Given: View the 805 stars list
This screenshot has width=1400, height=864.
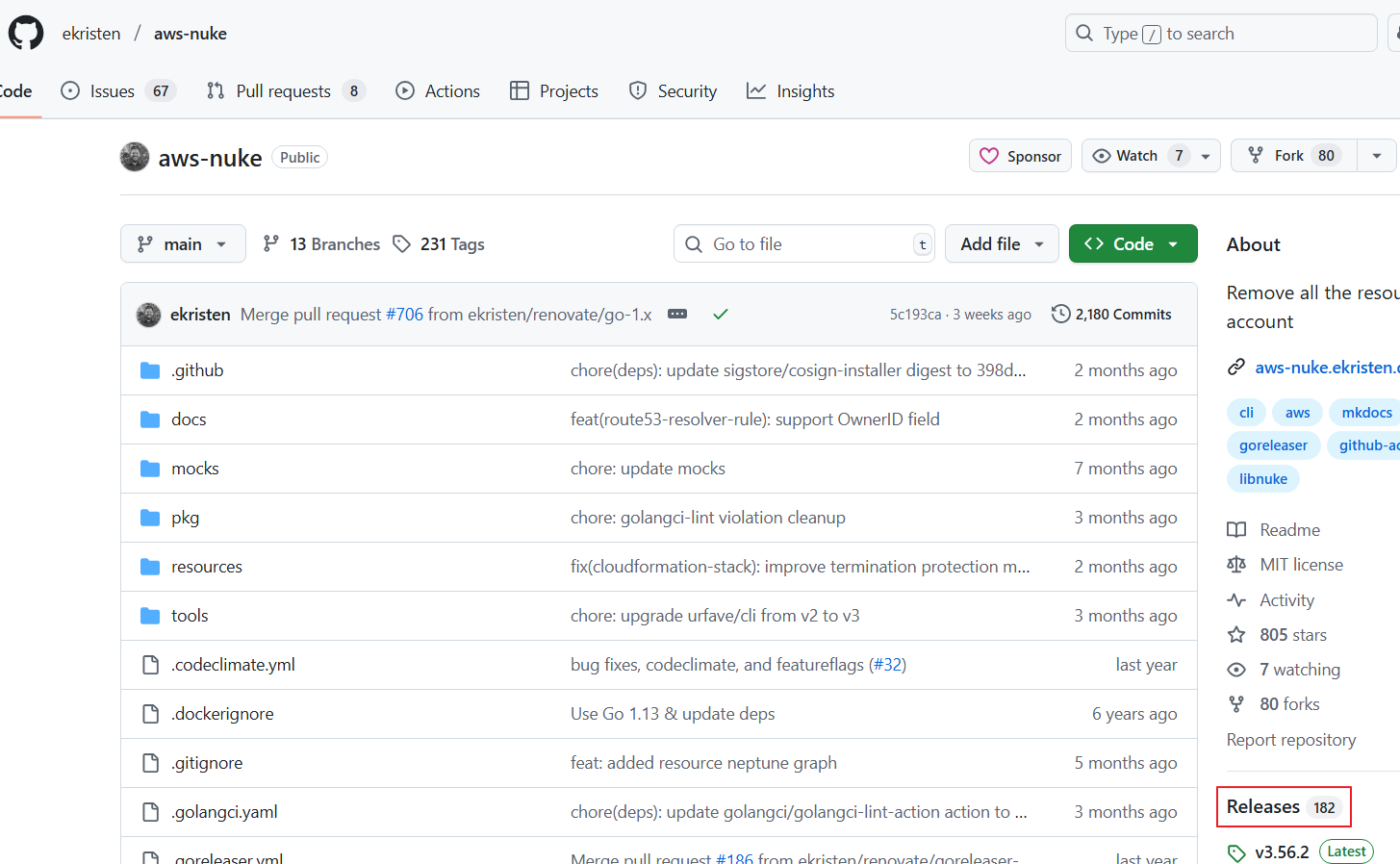Looking at the screenshot, I should 1277,635.
